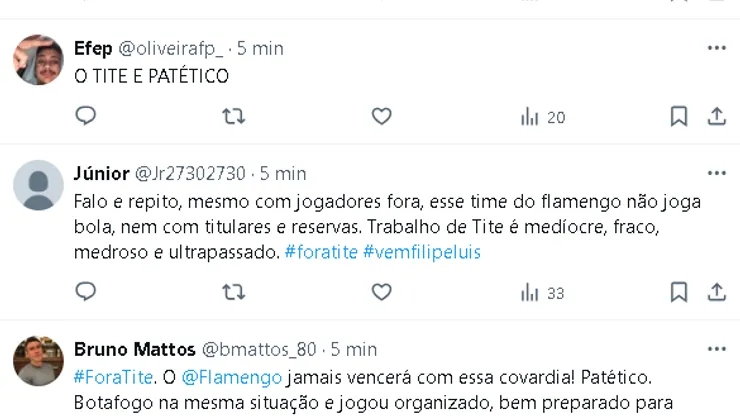Screen dimensions: 740x416
Task: Open more options for Júnior's tweet
Action: coord(716,173)
